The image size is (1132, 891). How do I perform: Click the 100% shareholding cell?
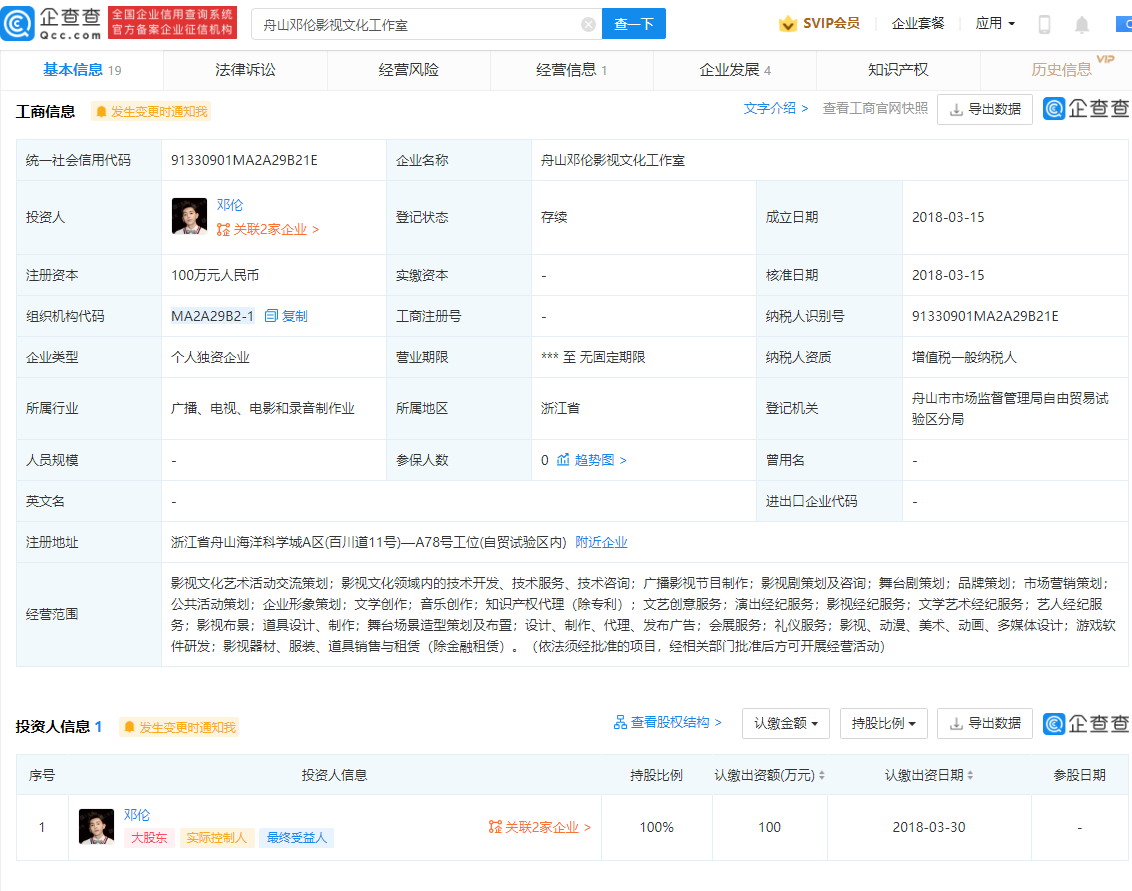point(656,827)
